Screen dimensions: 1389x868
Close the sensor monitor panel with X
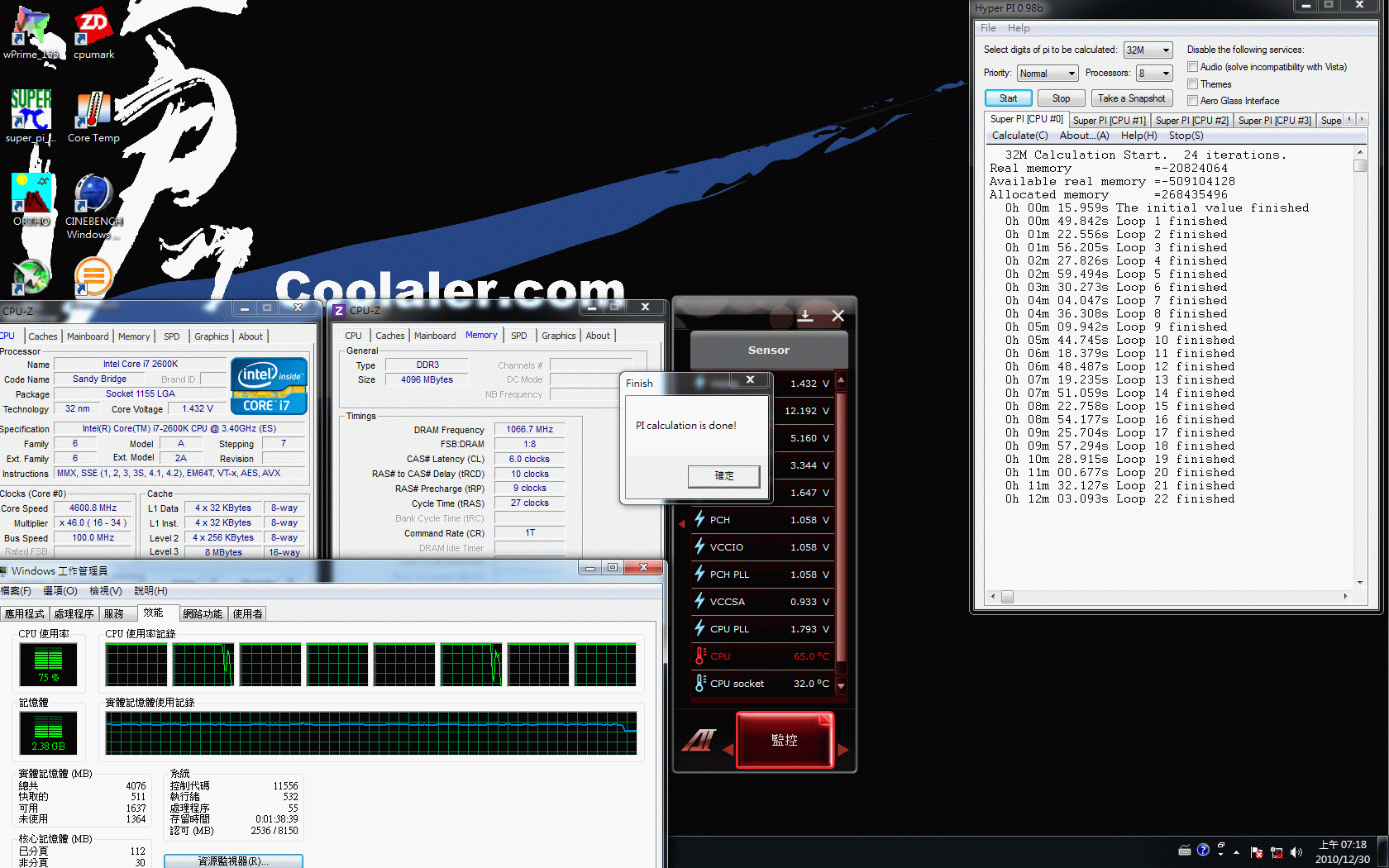pyautogui.click(x=838, y=315)
